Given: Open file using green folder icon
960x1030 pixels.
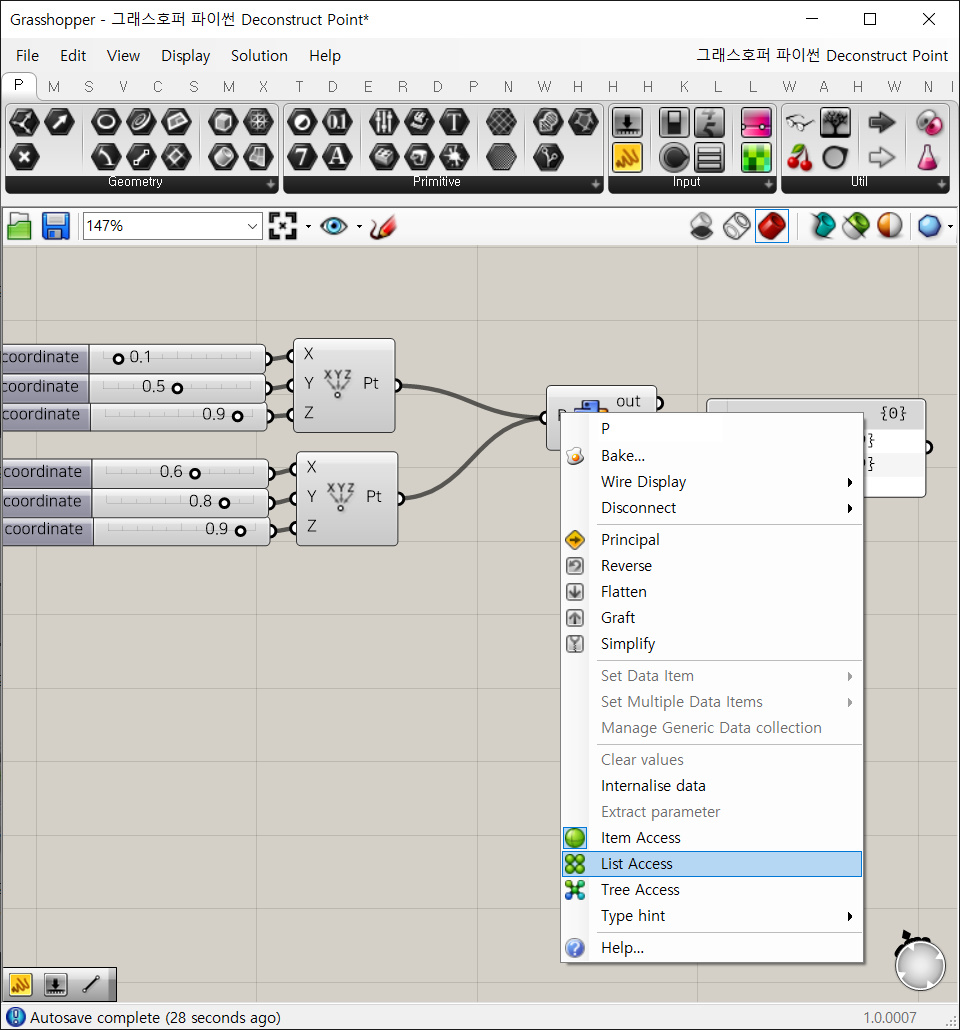Looking at the screenshot, I should tap(19, 227).
